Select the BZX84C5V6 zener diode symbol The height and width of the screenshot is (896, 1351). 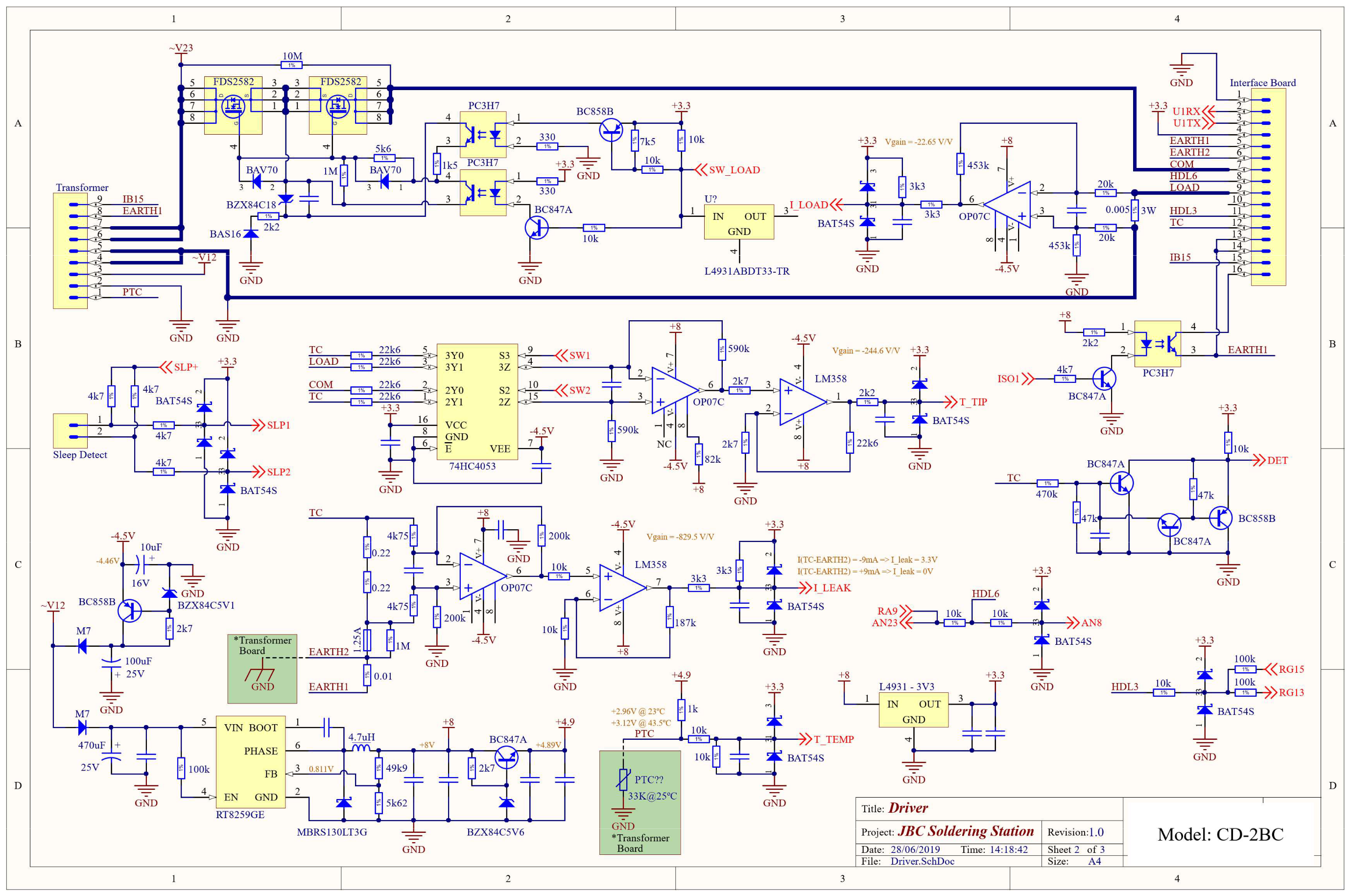(506, 802)
